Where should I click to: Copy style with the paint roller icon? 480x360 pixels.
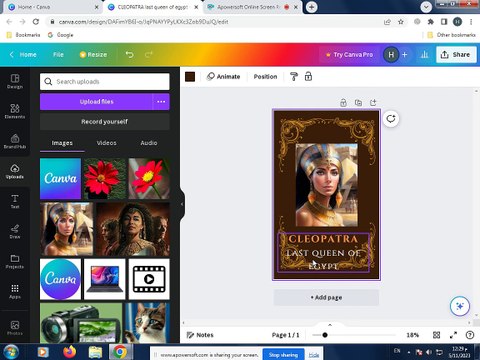coord(294,77)
